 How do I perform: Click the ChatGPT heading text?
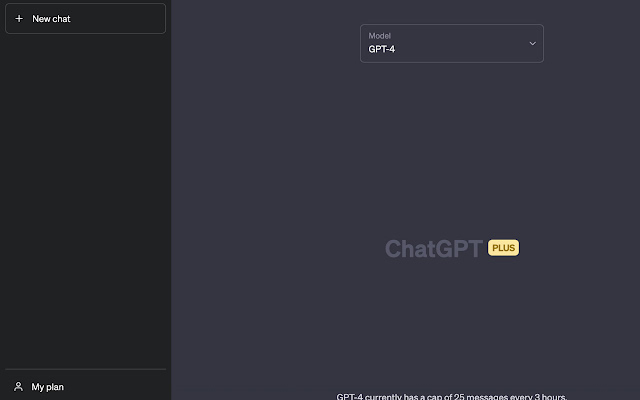[434, 248]
